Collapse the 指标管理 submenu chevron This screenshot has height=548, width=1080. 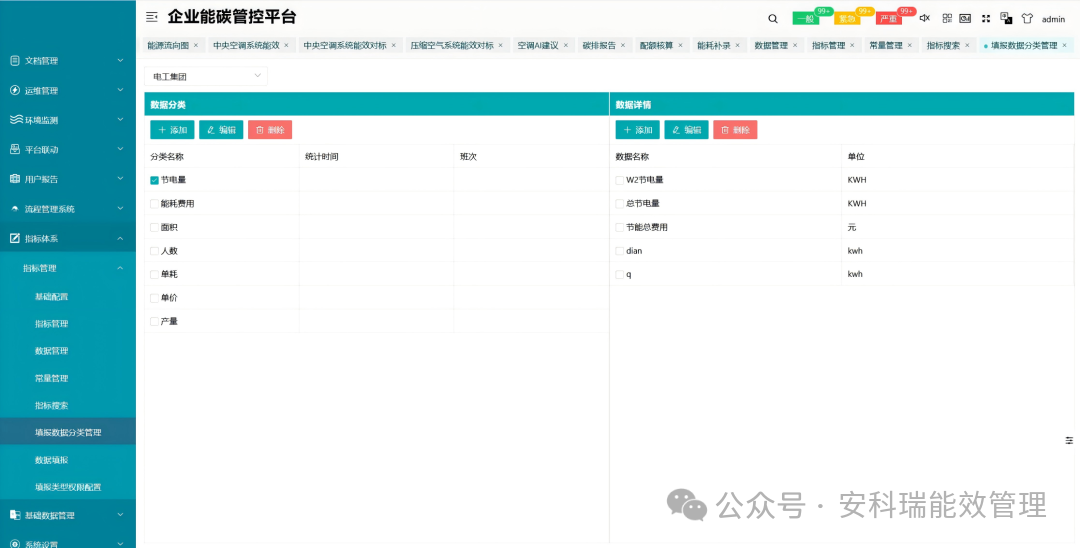[121, 268]
